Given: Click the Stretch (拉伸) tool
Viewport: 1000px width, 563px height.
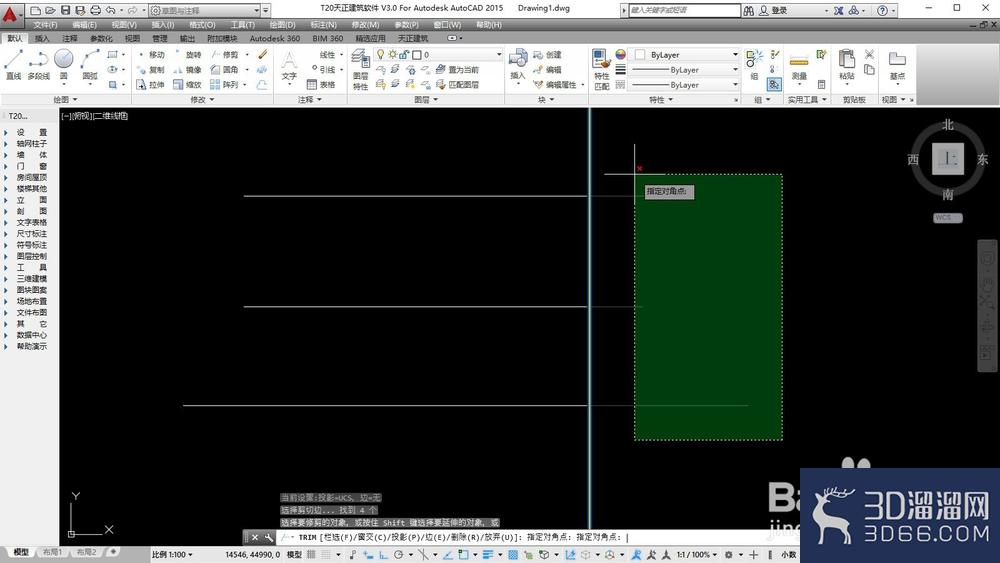Looking at the screenshot, I should point(151,84).
